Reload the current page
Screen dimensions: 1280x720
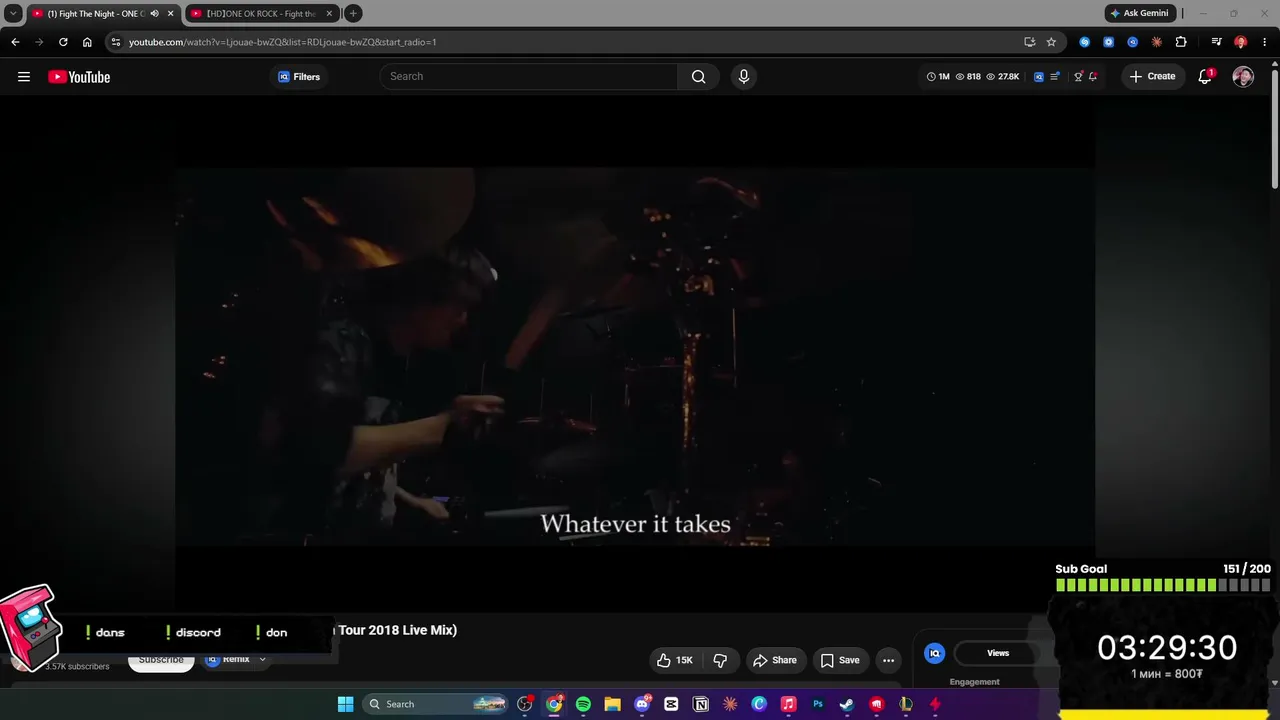(63, 42)
